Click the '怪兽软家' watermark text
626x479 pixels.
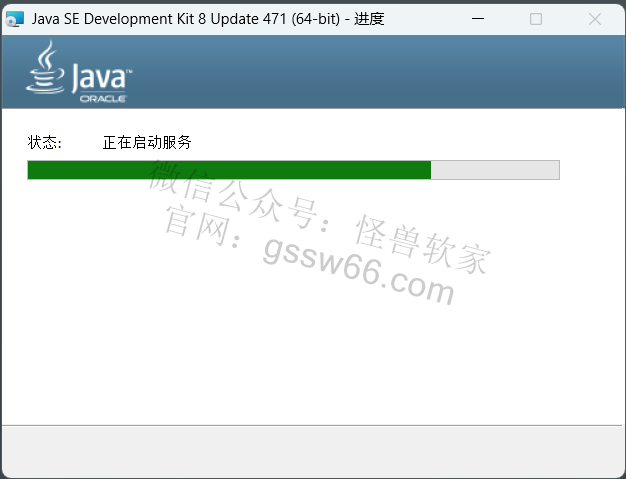422,244
